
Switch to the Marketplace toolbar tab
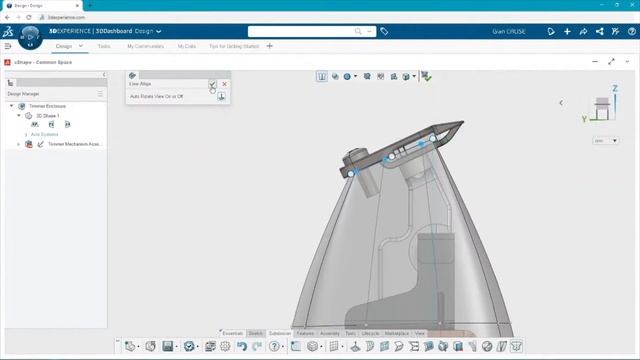[x=396, y=333]
